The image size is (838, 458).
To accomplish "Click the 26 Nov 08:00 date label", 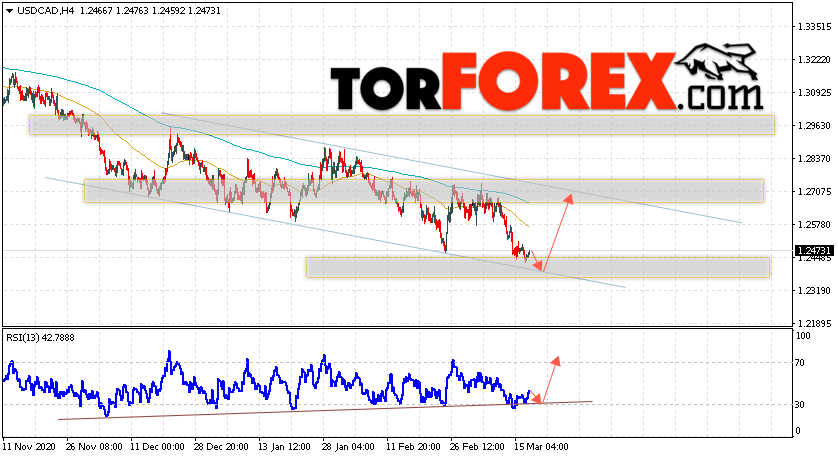I will coord(94,447).
